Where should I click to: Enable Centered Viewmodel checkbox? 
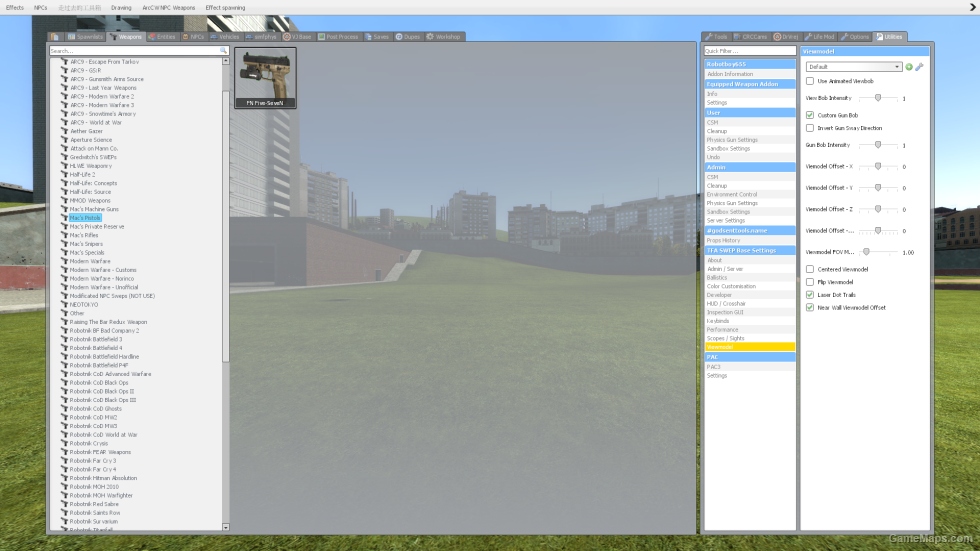pos(810,269)
